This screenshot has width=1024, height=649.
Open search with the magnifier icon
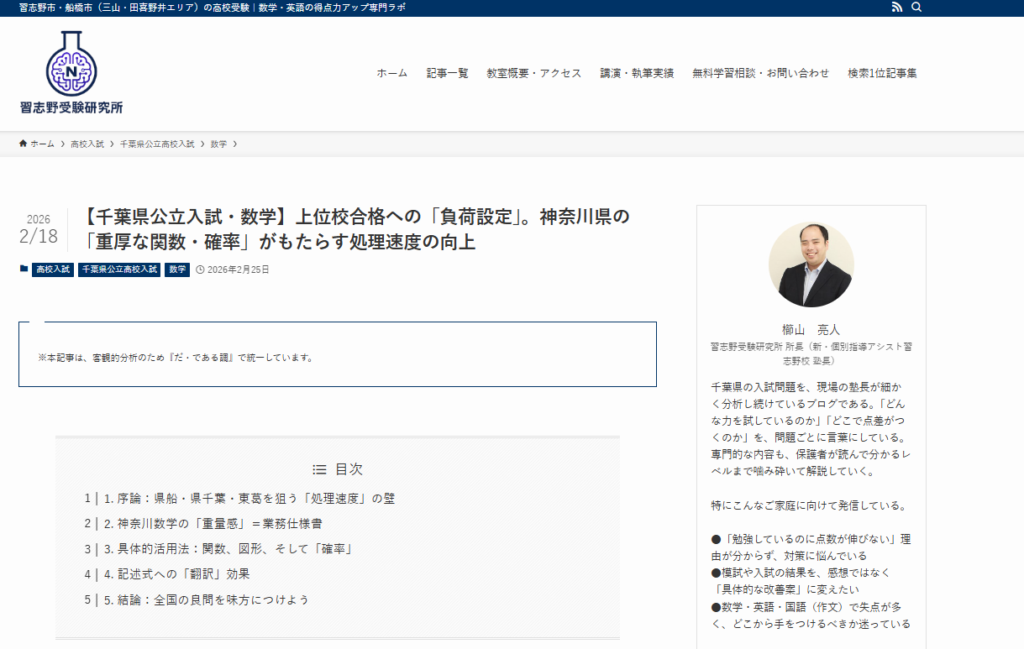(x=917, y=7)
